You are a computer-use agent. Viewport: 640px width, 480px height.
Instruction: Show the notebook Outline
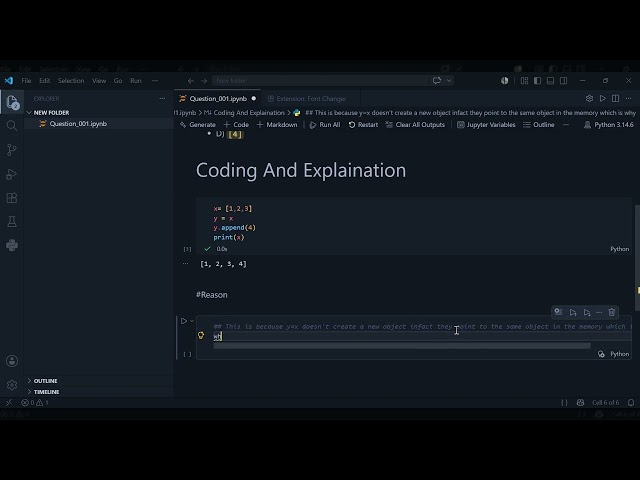[x=539, y=125]
